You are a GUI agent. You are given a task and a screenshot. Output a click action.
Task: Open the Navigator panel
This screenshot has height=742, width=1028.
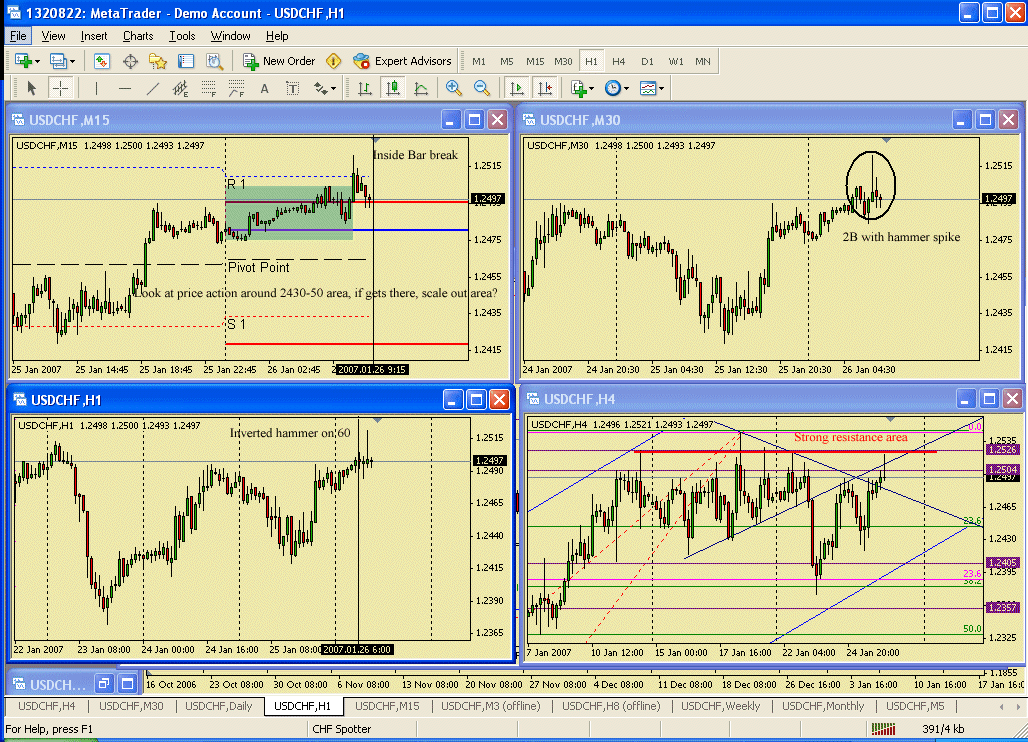click(x=158, y=61)
